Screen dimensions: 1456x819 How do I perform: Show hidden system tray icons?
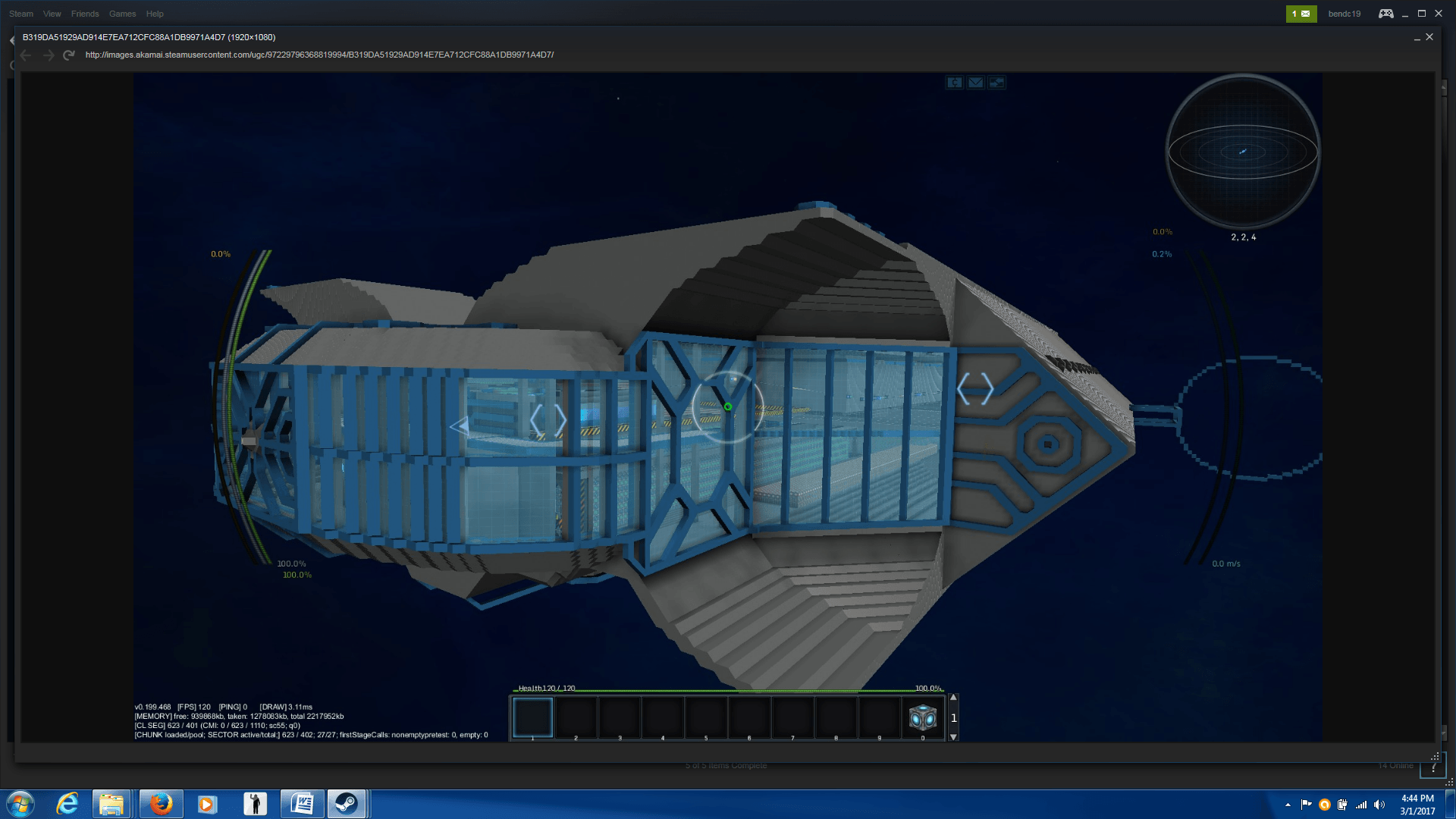point(1288,805)
